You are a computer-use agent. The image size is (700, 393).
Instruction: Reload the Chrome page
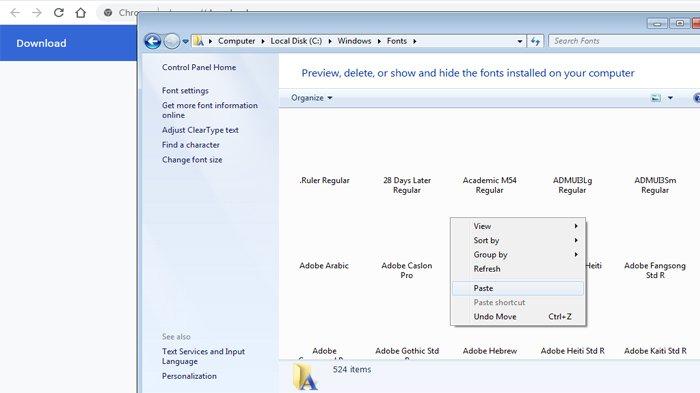click(58, 13)
